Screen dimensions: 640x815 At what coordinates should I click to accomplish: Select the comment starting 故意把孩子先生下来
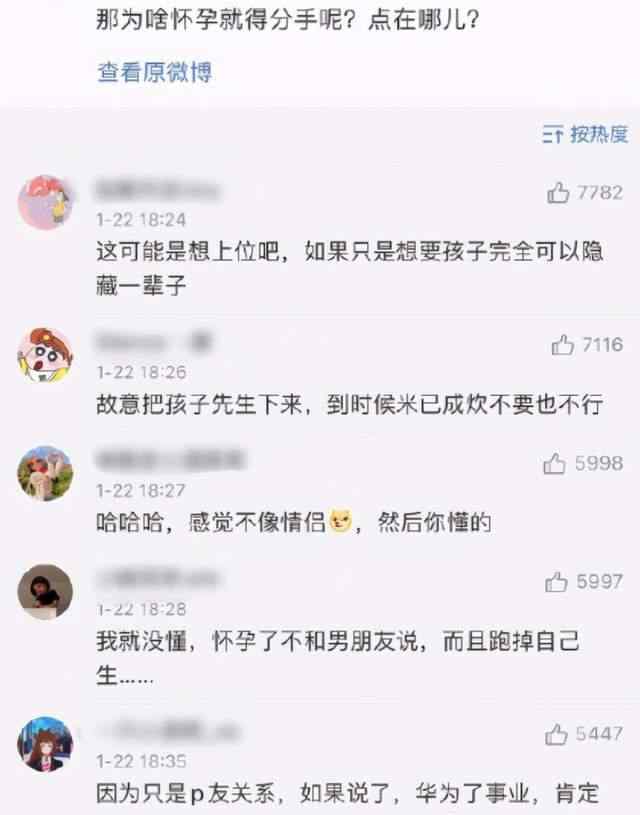349,404
